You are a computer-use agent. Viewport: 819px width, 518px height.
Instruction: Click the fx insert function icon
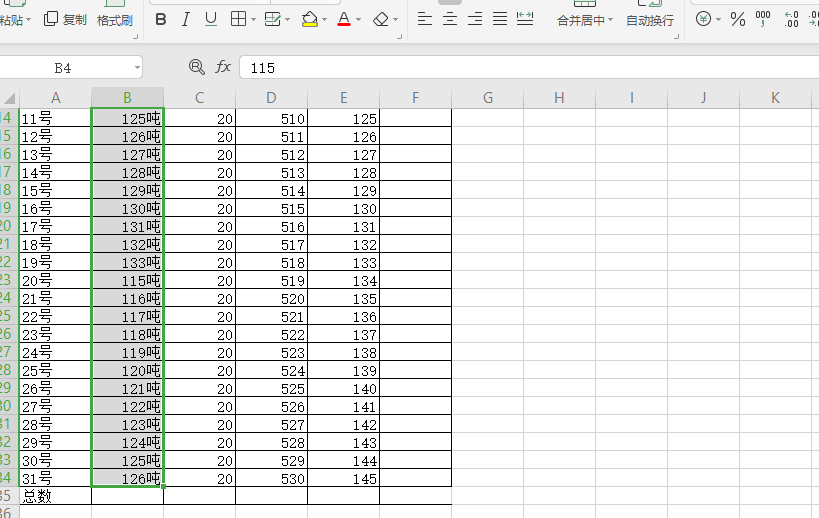pos(223,67)
